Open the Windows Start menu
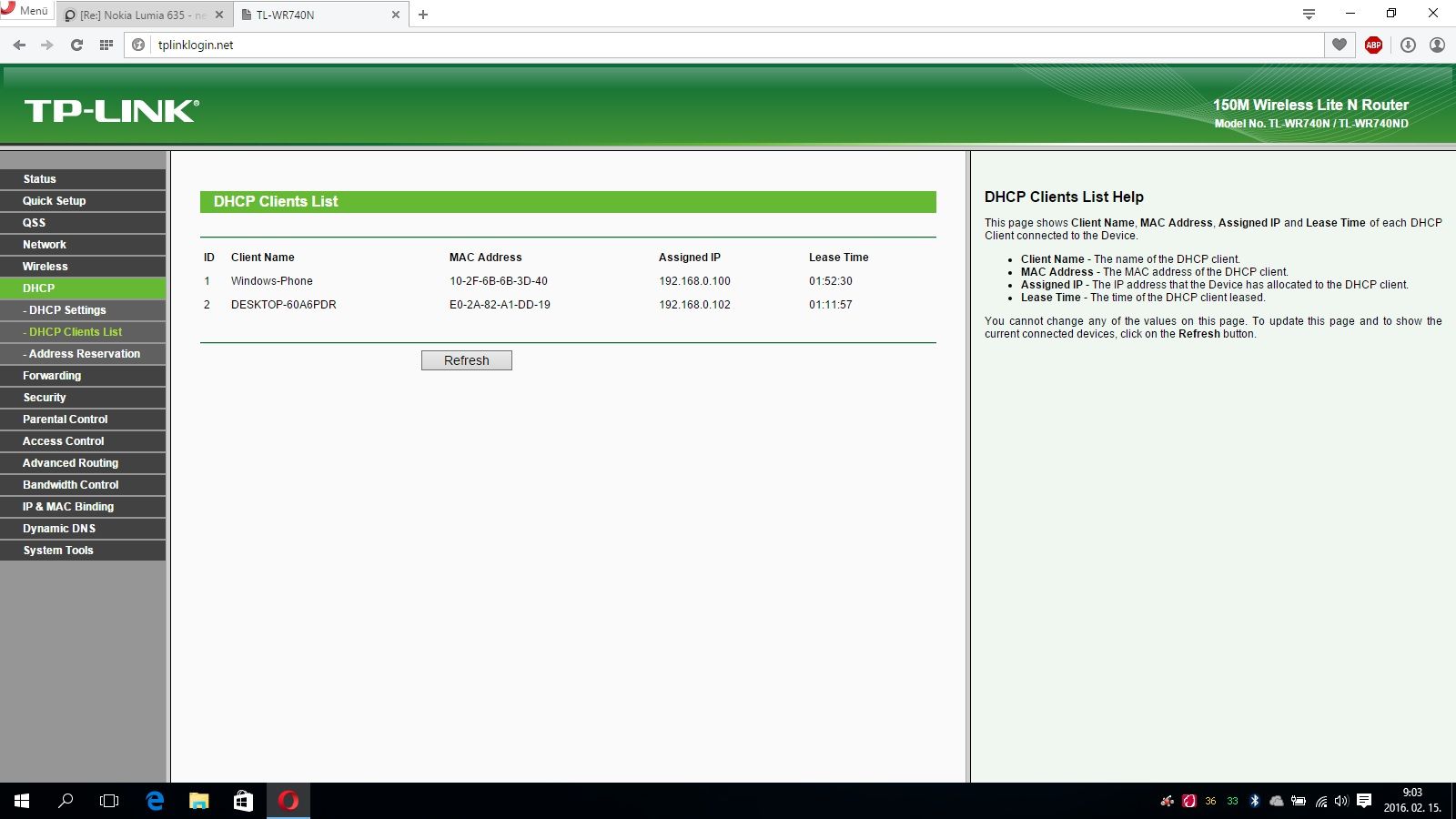Image resolution: width=1456 pixels, height=819 pixels. point(22,801)
